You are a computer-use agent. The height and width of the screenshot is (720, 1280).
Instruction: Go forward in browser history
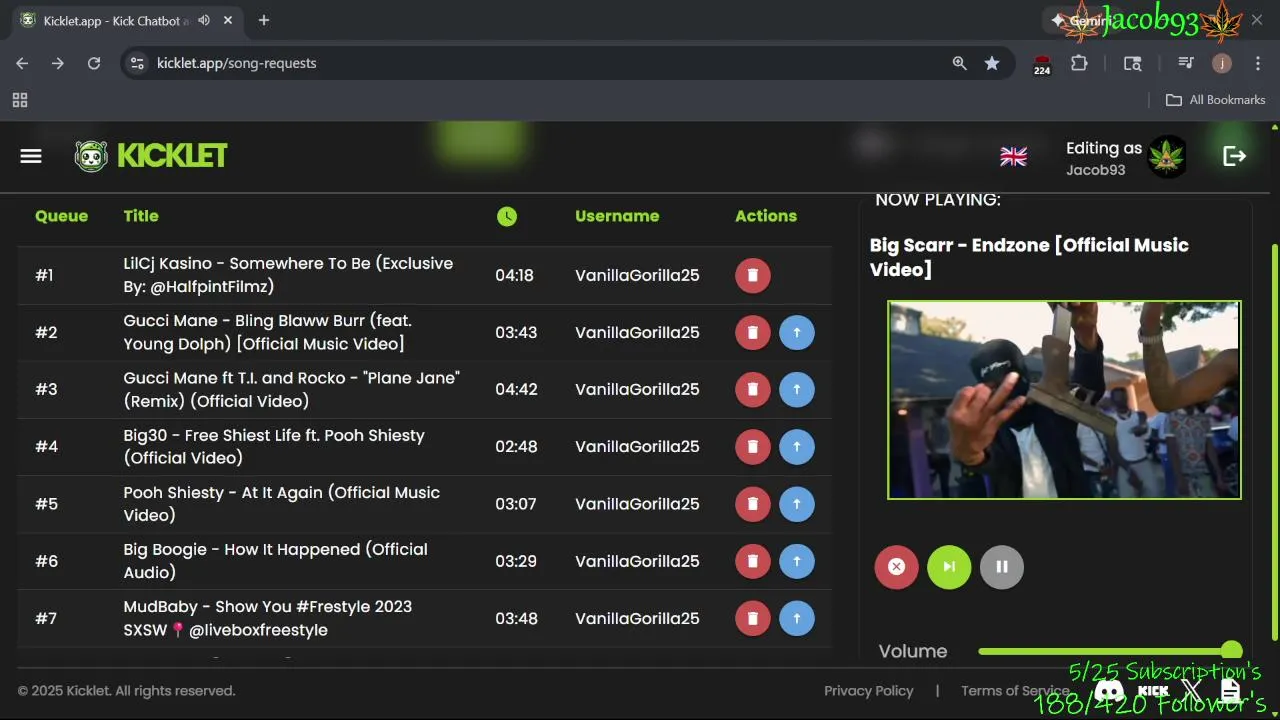pyautogui.click(x=58, y=63)
